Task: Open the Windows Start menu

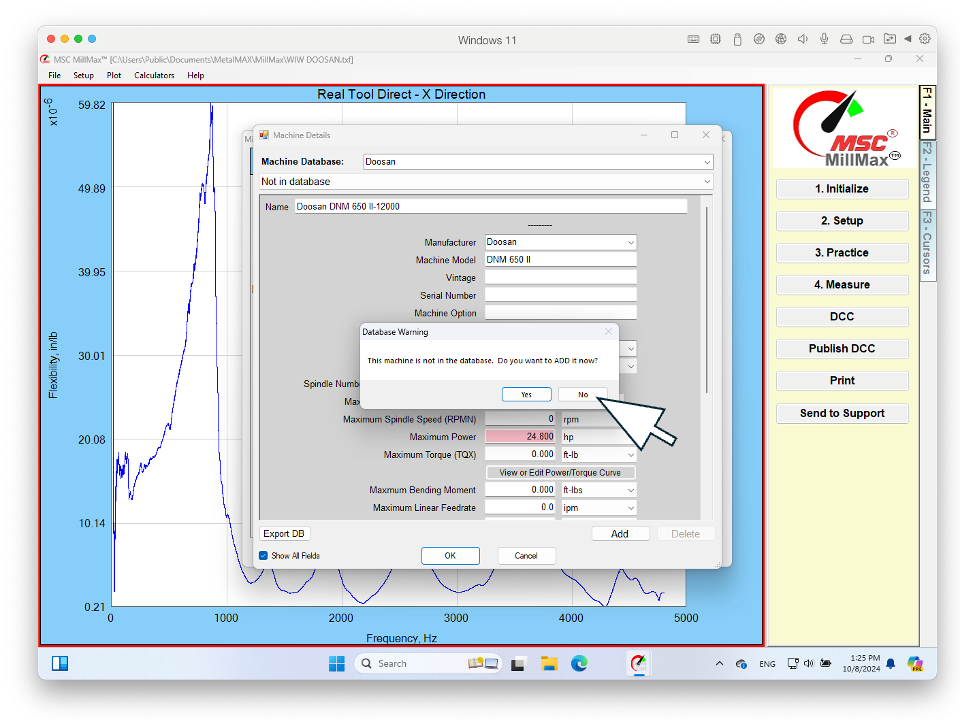Action: click(x=337, y=664)
